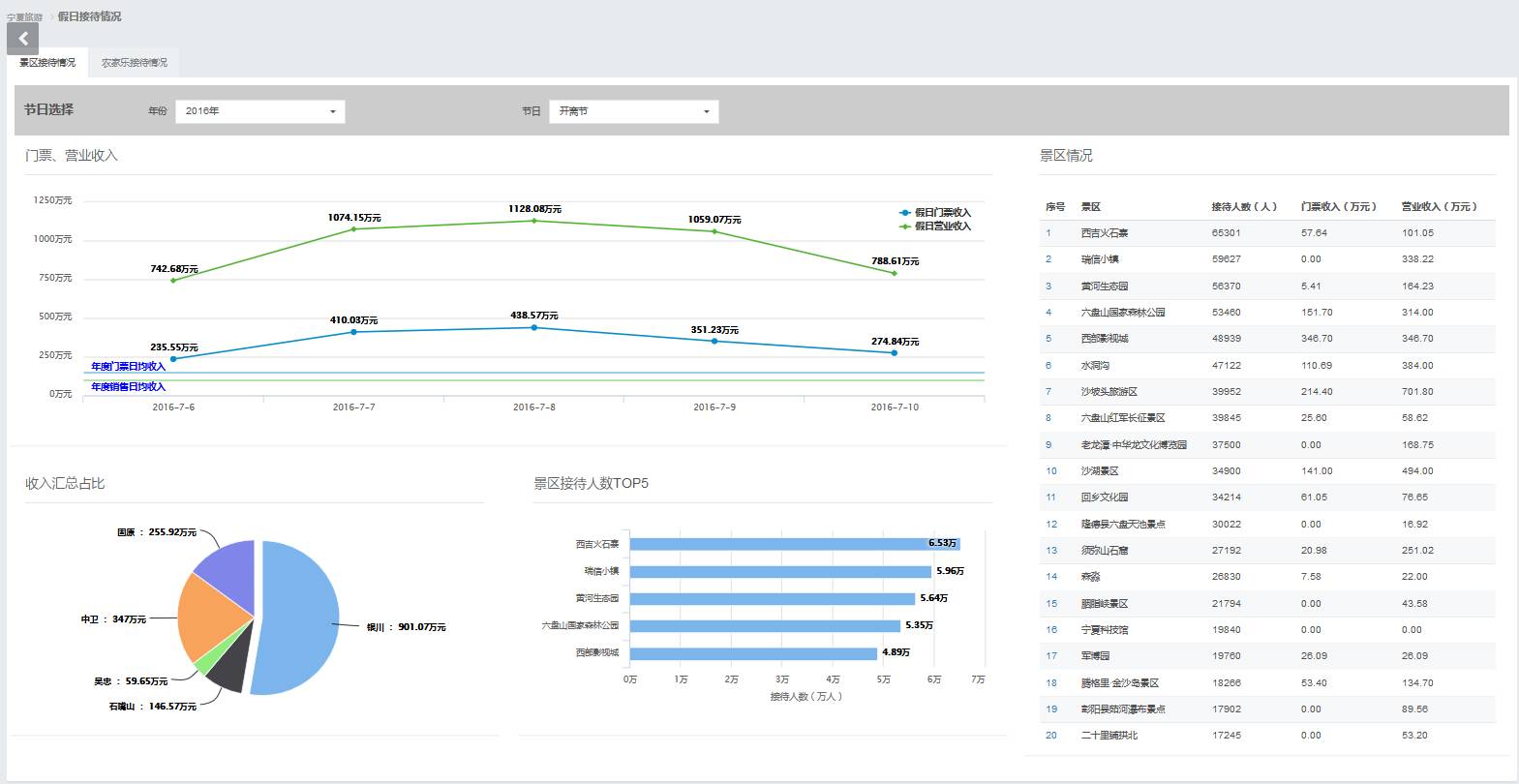Click the 瑞信小镇 bar of 5.96万

click(x=780, y=571)
